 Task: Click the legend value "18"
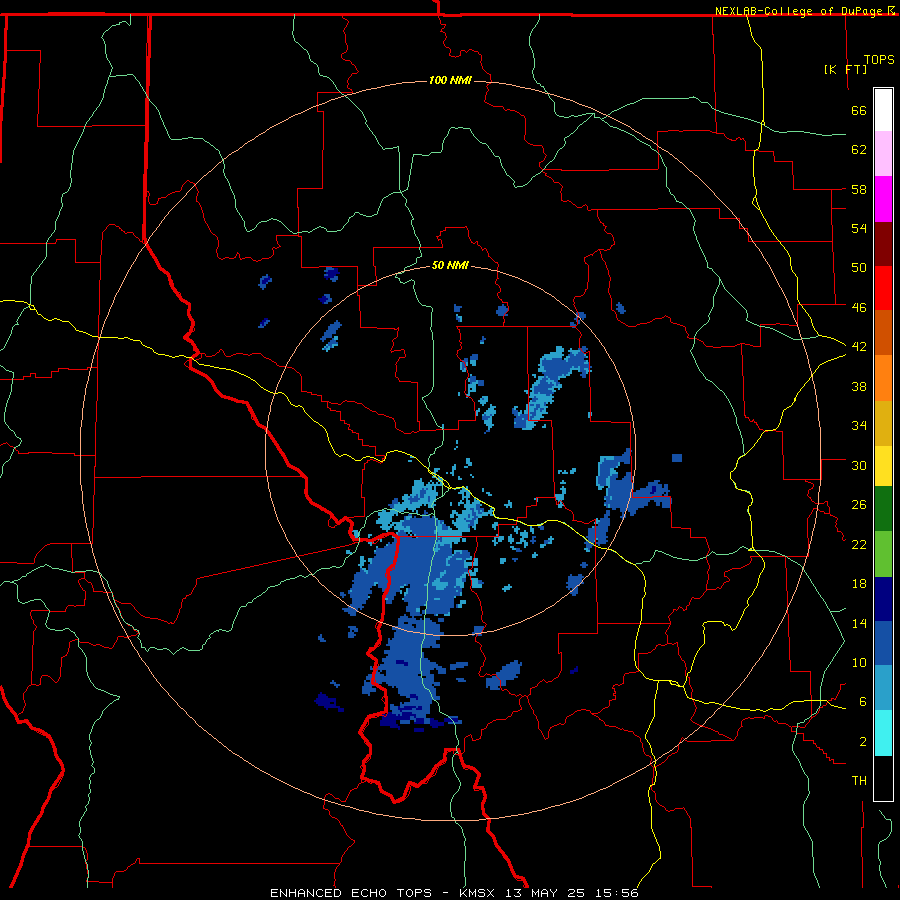859,584
